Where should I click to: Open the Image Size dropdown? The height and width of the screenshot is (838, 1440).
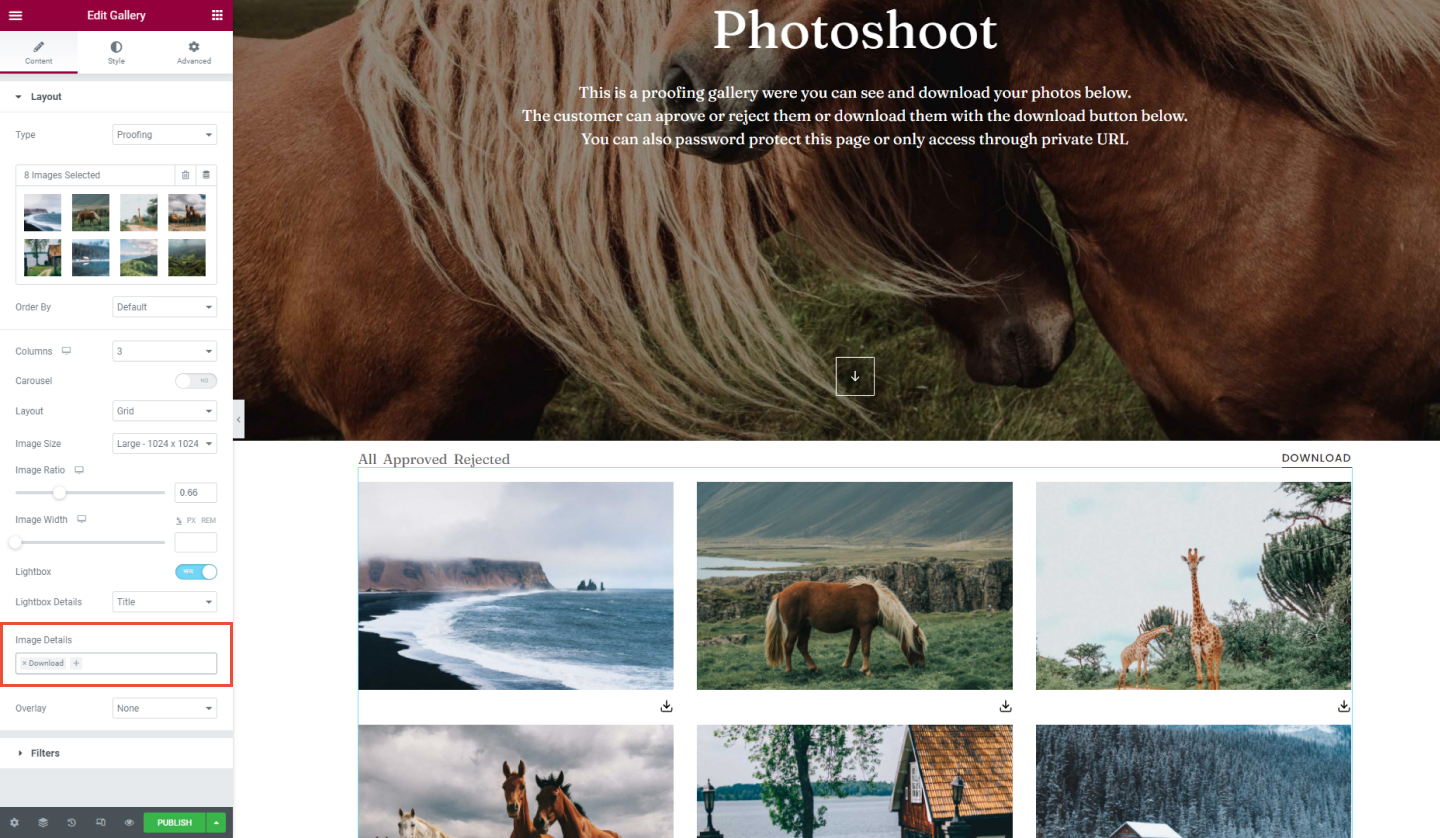tap(165, 443)
